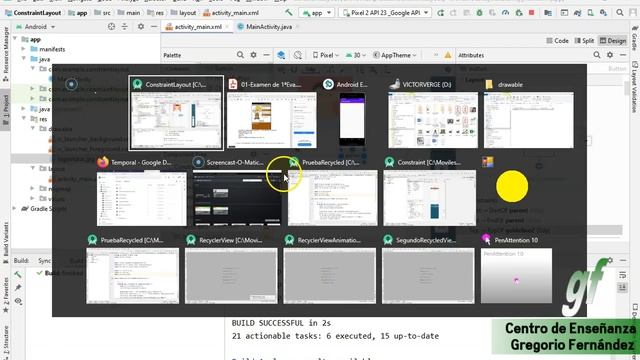Screen dimensions: 640x360
Task: Click the Attach Debugger to process icon
Action: (519, 13)
